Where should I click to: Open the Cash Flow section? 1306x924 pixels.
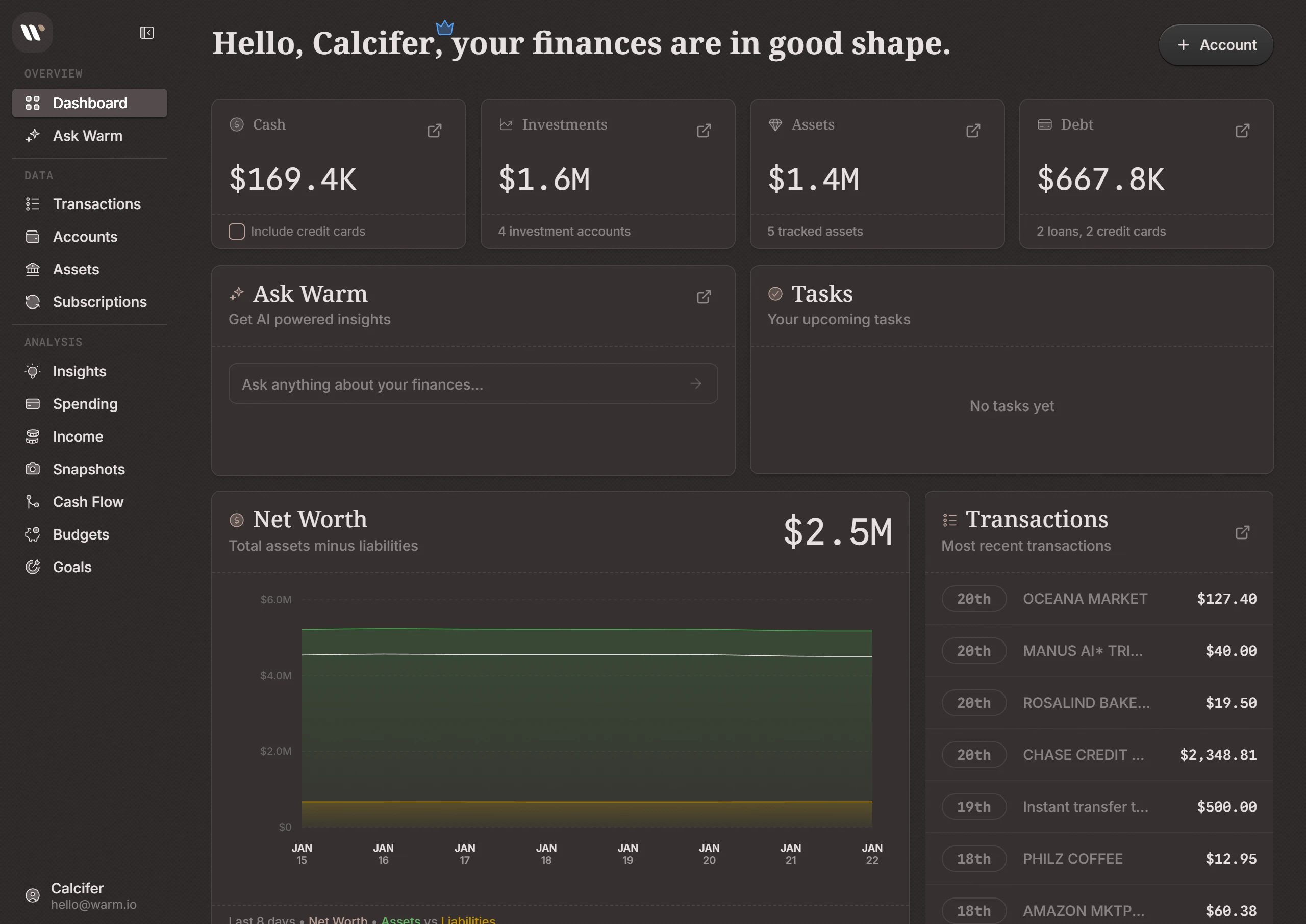(x=88, y=501)
